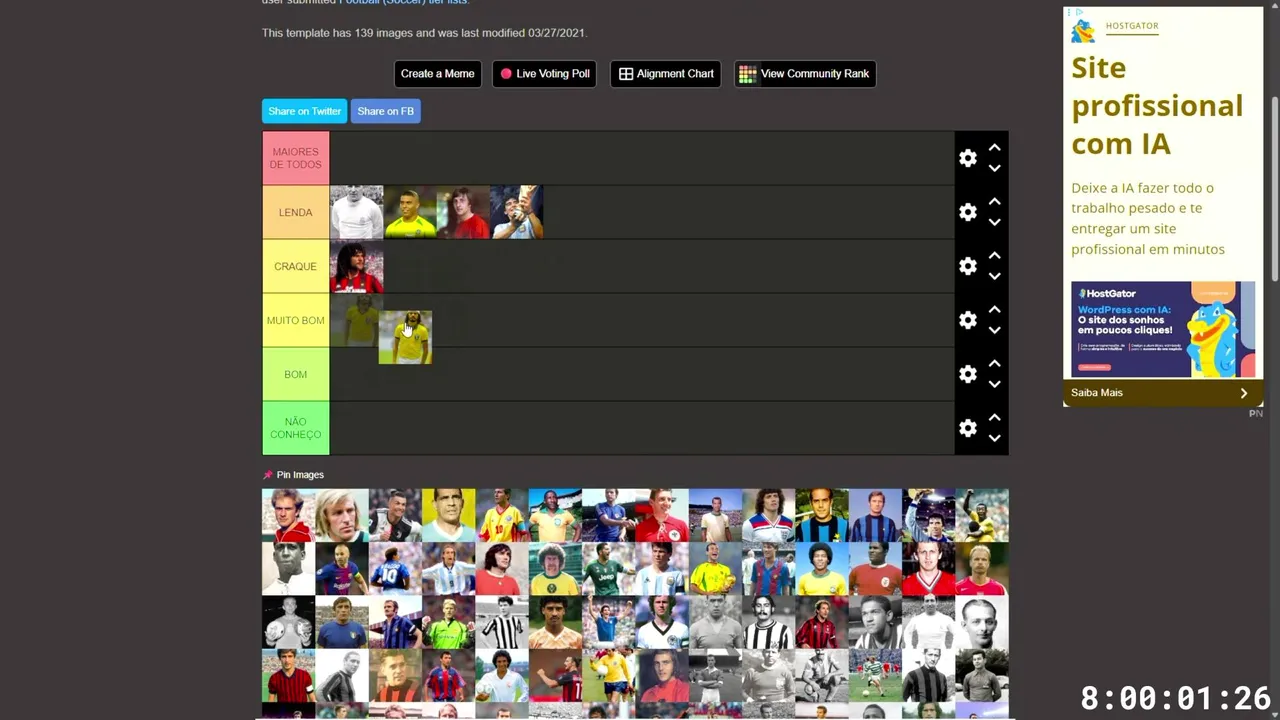The width and height of the screenshot is (1280, 720).
Task: Move BOM row down arrow
Action: pyautogui.click(x=994, y=384)
